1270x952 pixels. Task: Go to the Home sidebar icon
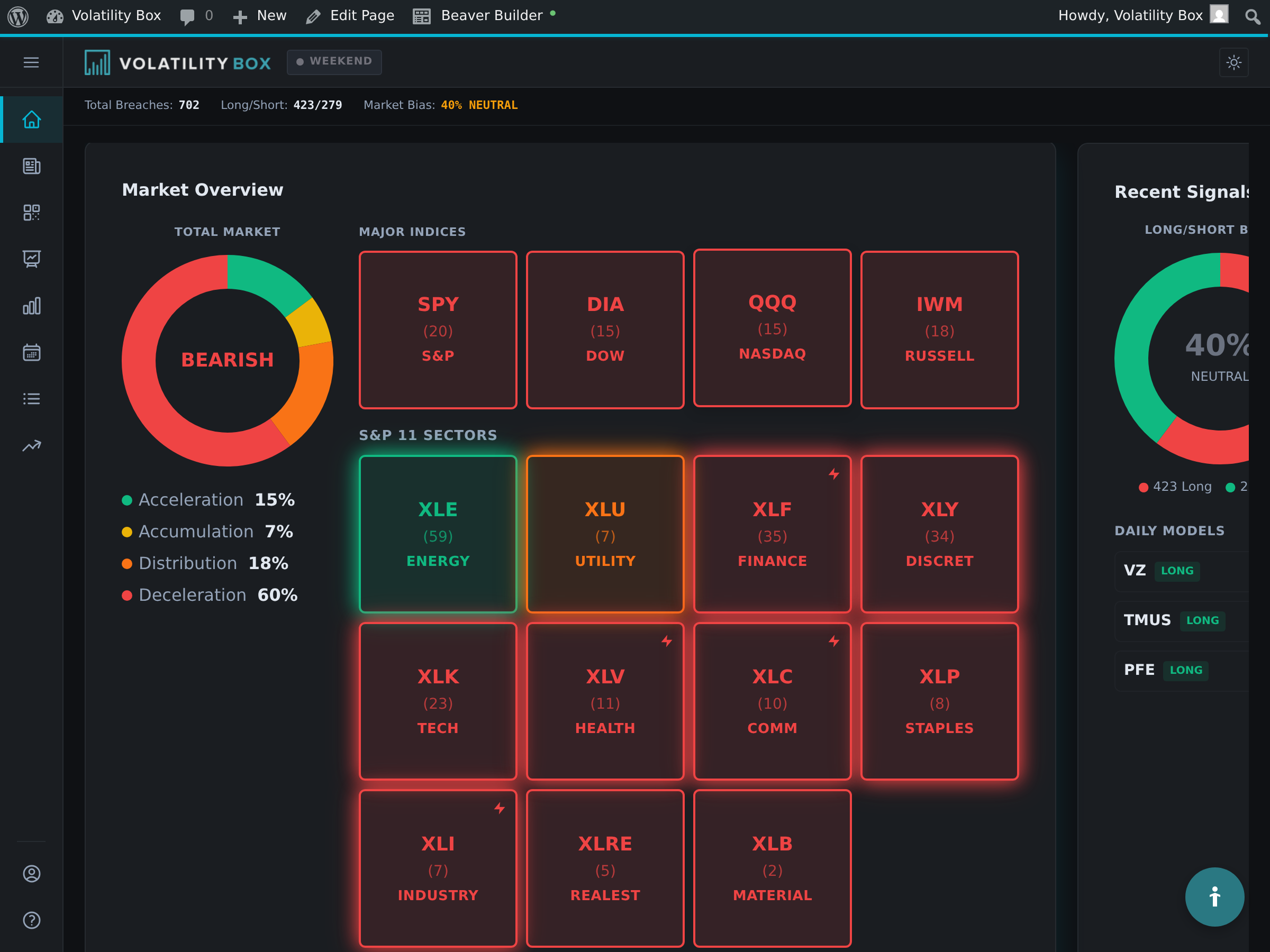coord(31,120)
